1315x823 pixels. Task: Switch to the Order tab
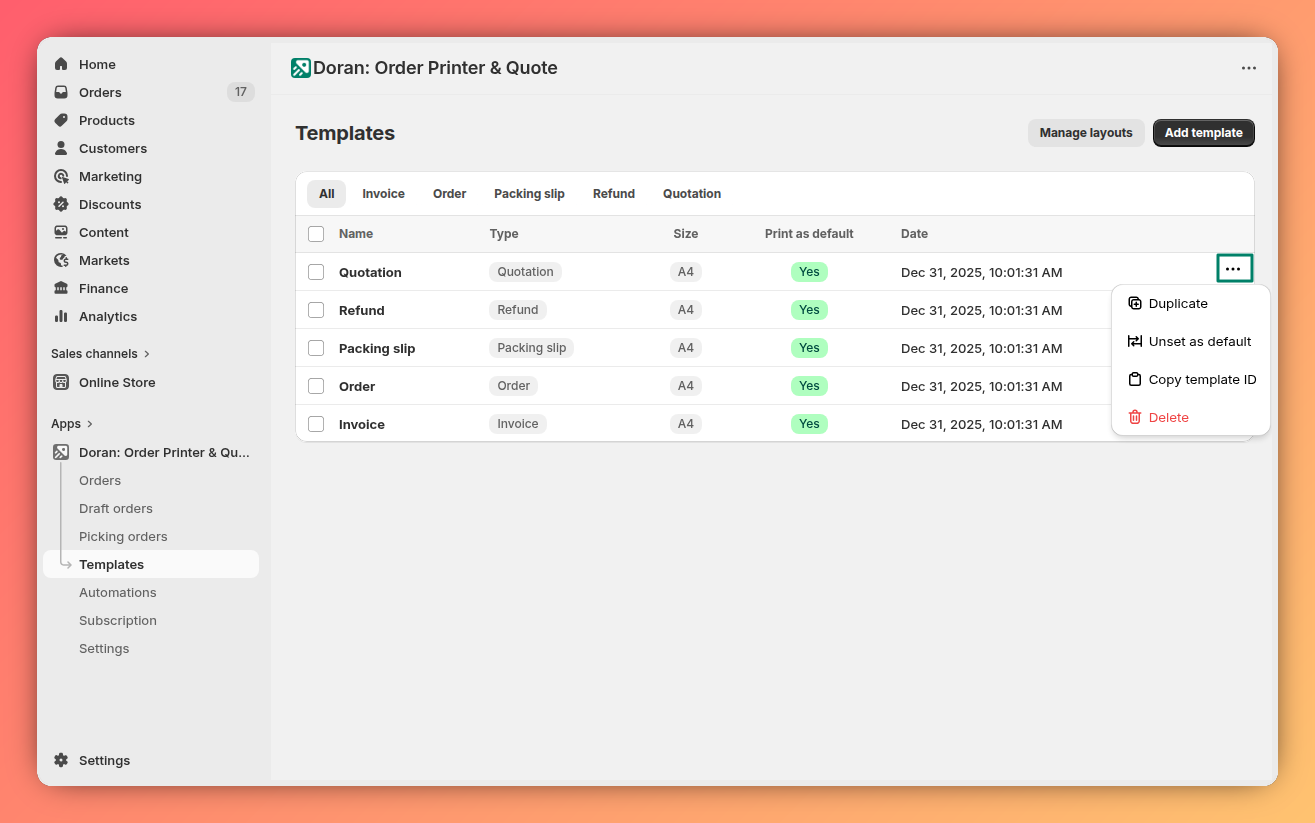click(450, 194)
